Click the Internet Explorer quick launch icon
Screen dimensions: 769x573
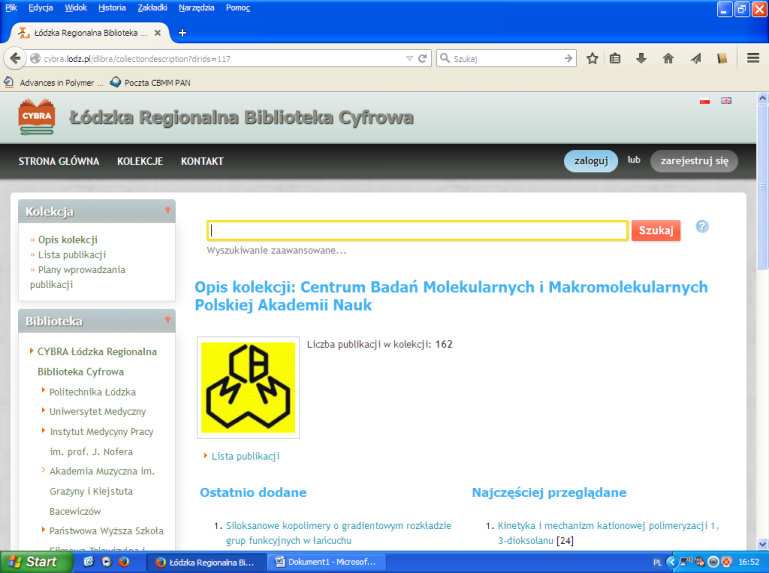[89, 562]
